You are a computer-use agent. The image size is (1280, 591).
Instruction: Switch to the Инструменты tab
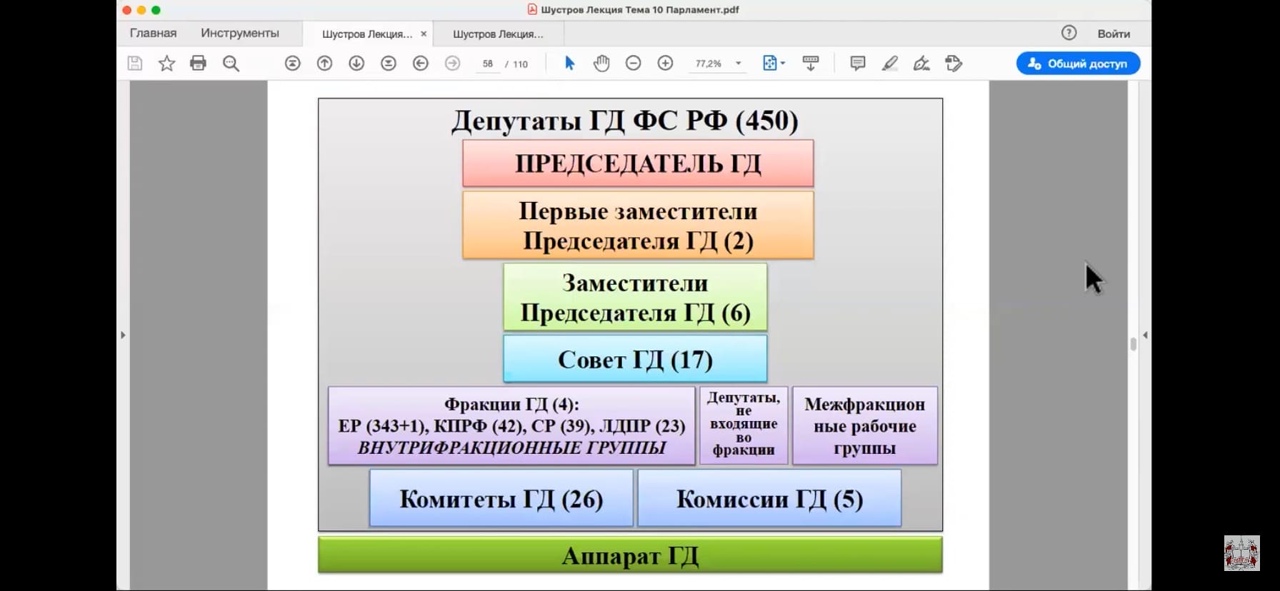pos(240,33)
